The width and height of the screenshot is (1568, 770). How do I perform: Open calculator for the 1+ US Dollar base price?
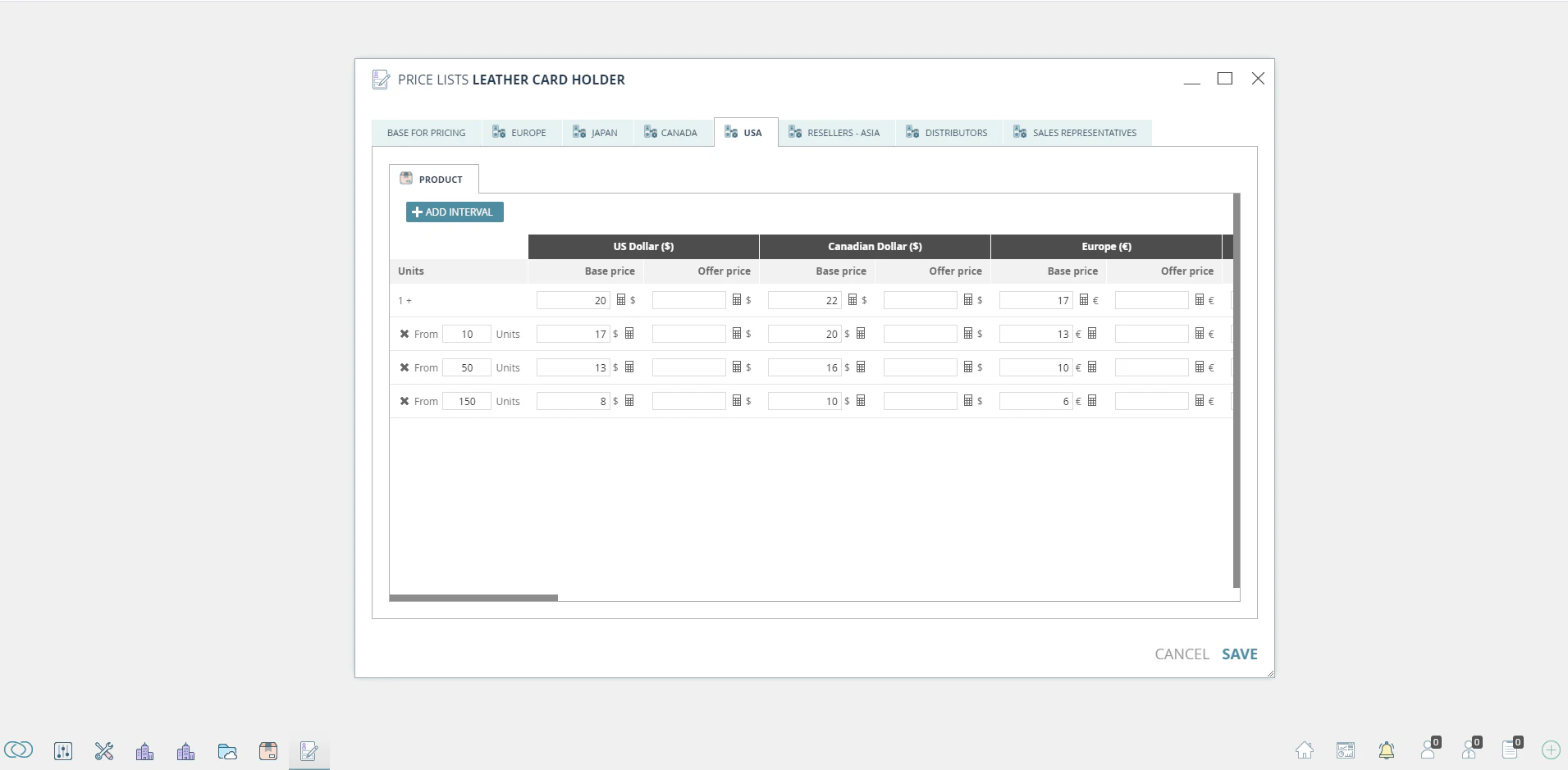620,300
